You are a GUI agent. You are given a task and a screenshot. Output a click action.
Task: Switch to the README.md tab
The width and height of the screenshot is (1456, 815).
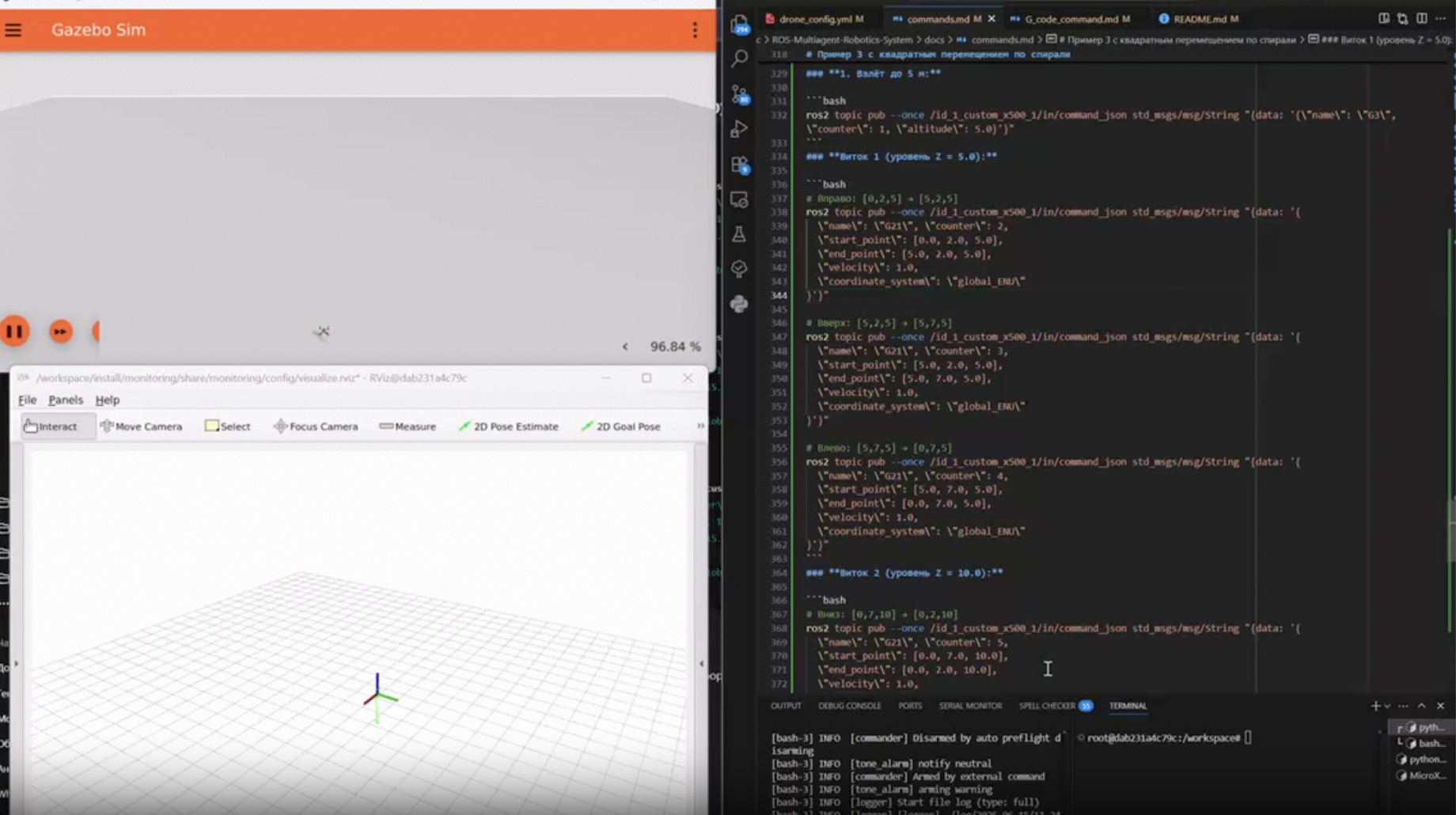1199,19
